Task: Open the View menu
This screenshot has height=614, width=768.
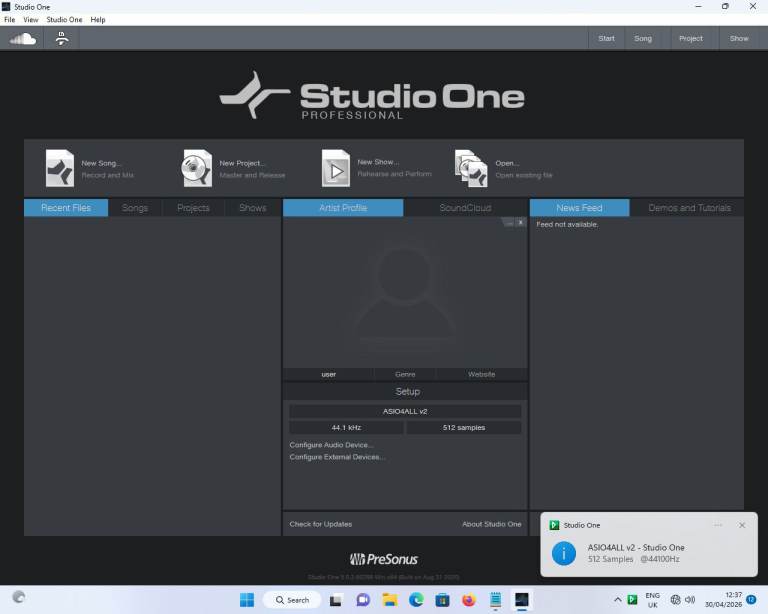Action: coord(31,19)
